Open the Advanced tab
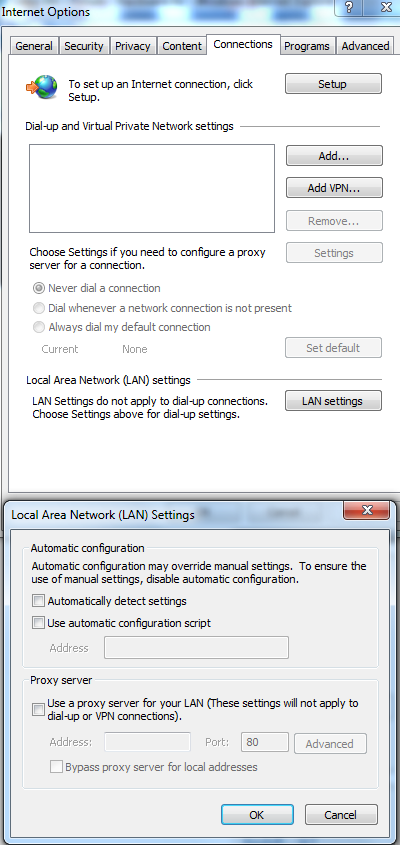Screen dimensions: 400x845 coord(365,46)
